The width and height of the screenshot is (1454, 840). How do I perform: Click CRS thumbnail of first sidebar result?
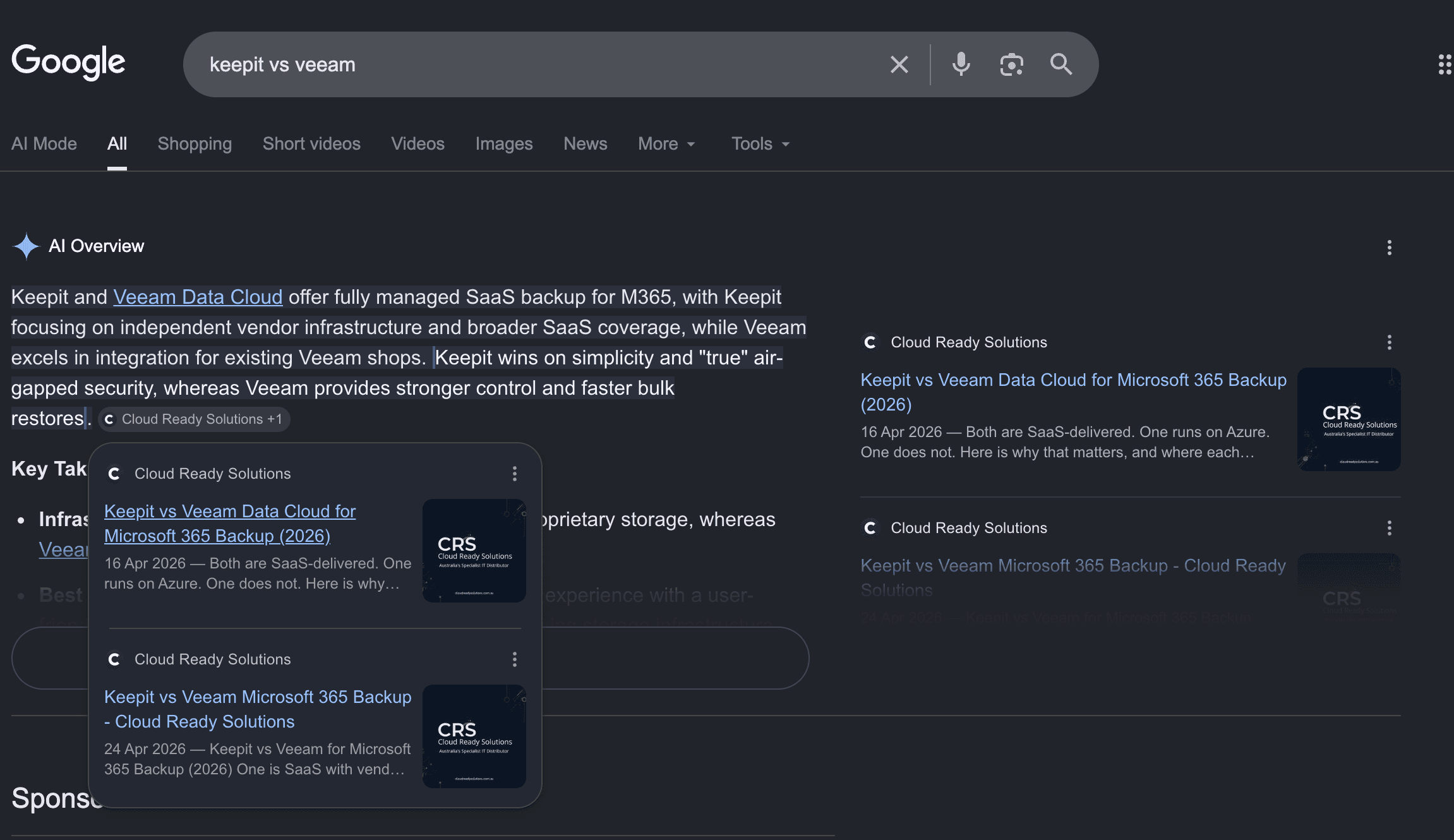tap(1349, 419)
